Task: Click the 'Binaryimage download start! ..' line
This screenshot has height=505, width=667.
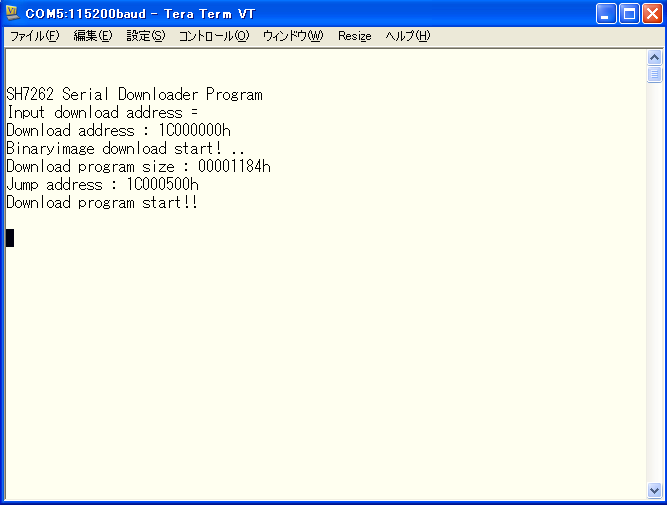Action: point(125,148)
